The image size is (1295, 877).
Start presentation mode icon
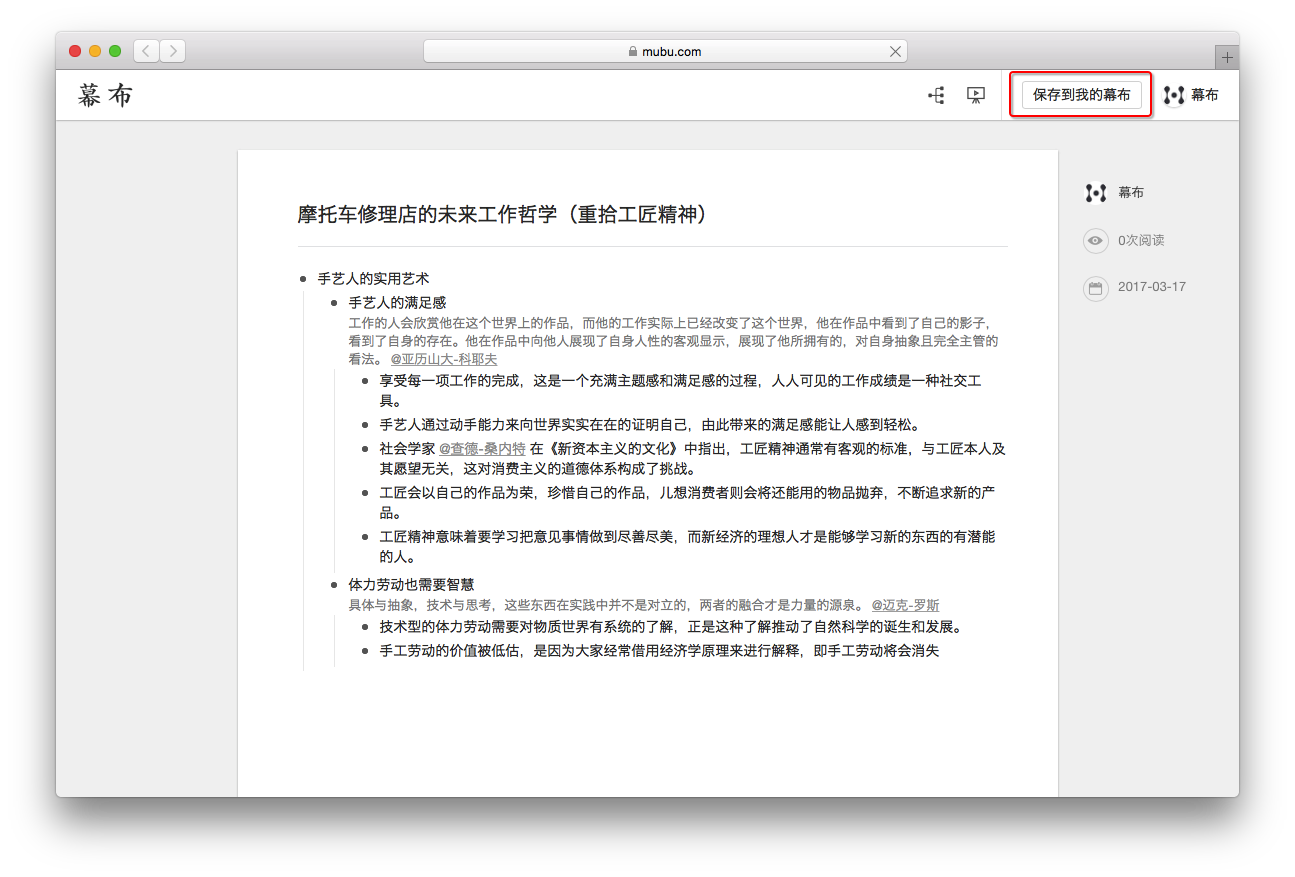coord(976,96)
